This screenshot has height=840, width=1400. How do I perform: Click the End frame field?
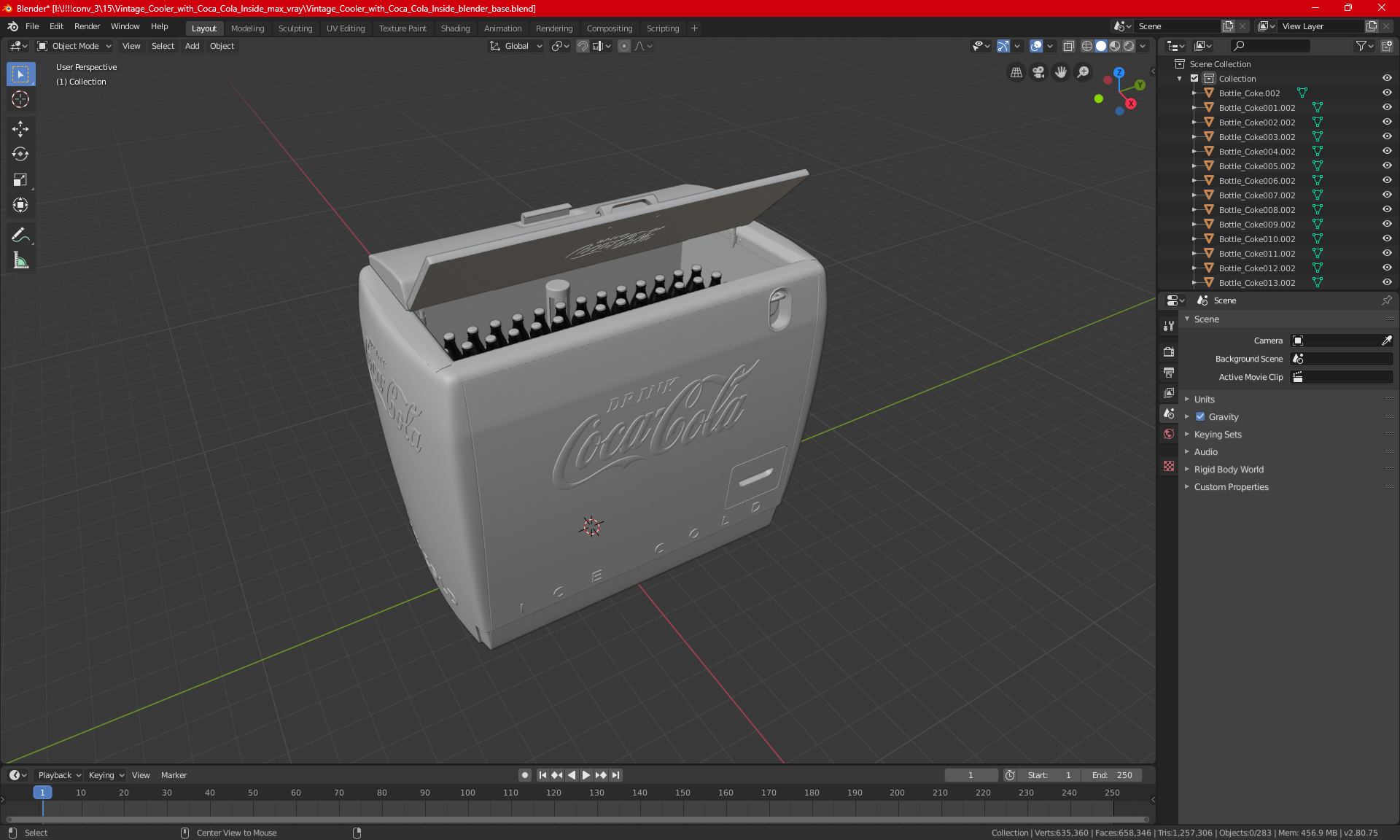tap(1112, 775)
